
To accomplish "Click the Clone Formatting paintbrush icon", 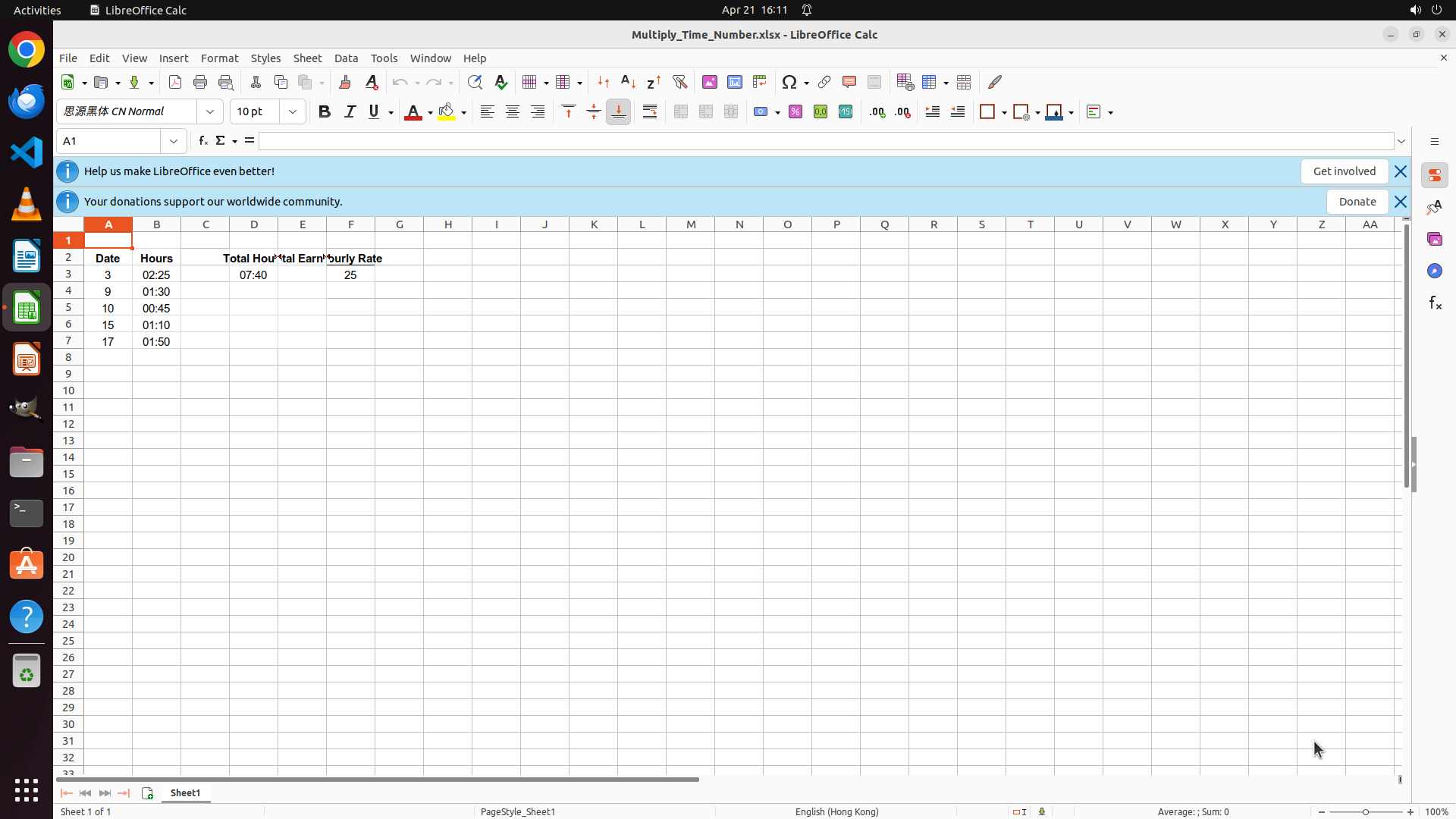I will point(345,82).
